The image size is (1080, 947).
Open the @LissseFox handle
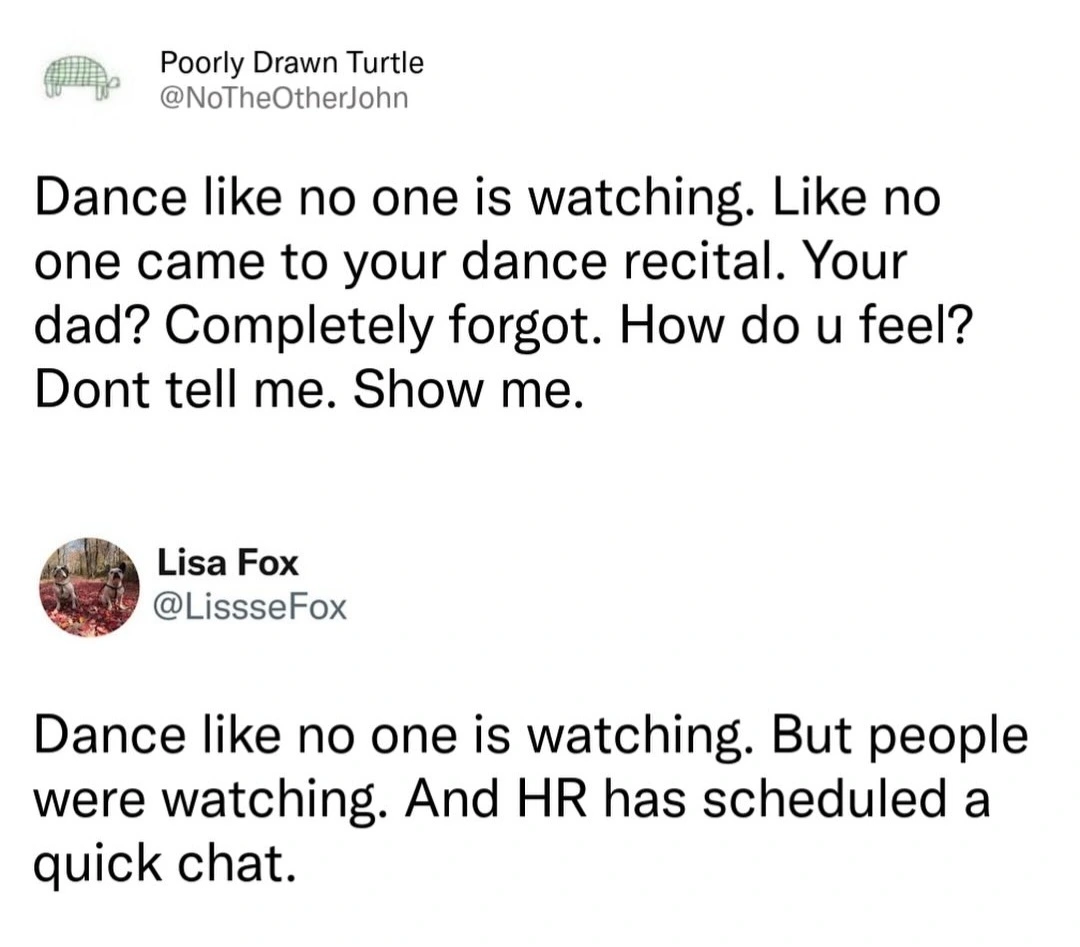[252, 607]
